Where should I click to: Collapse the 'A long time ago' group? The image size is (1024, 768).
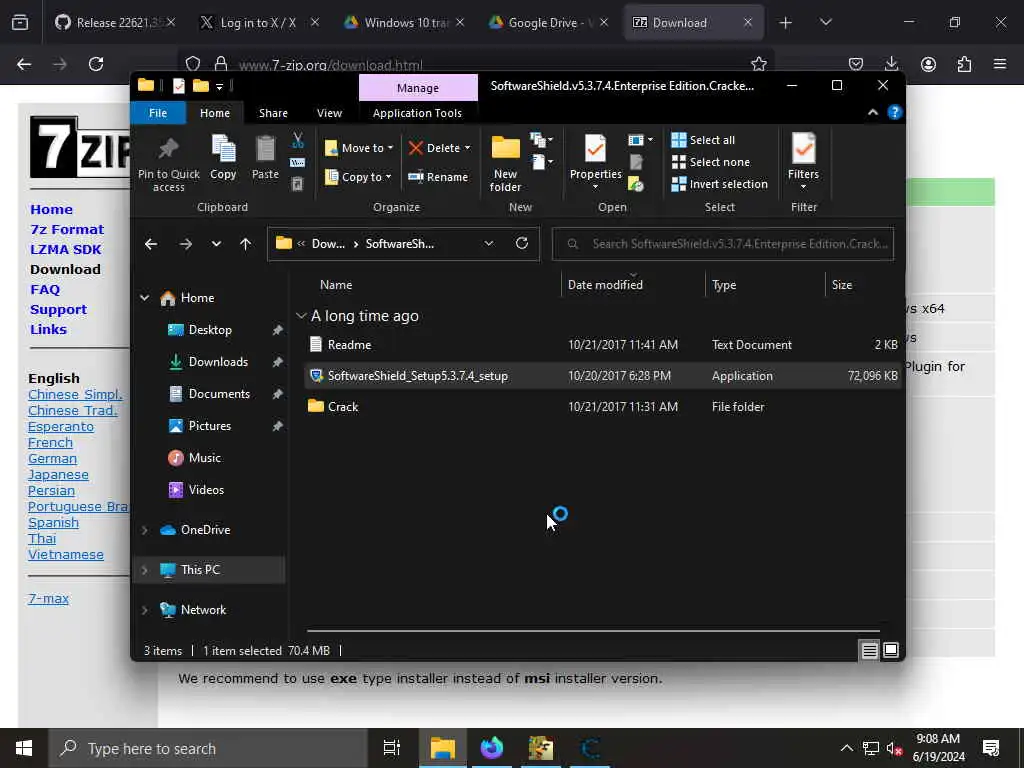click(x=301, y=316)
